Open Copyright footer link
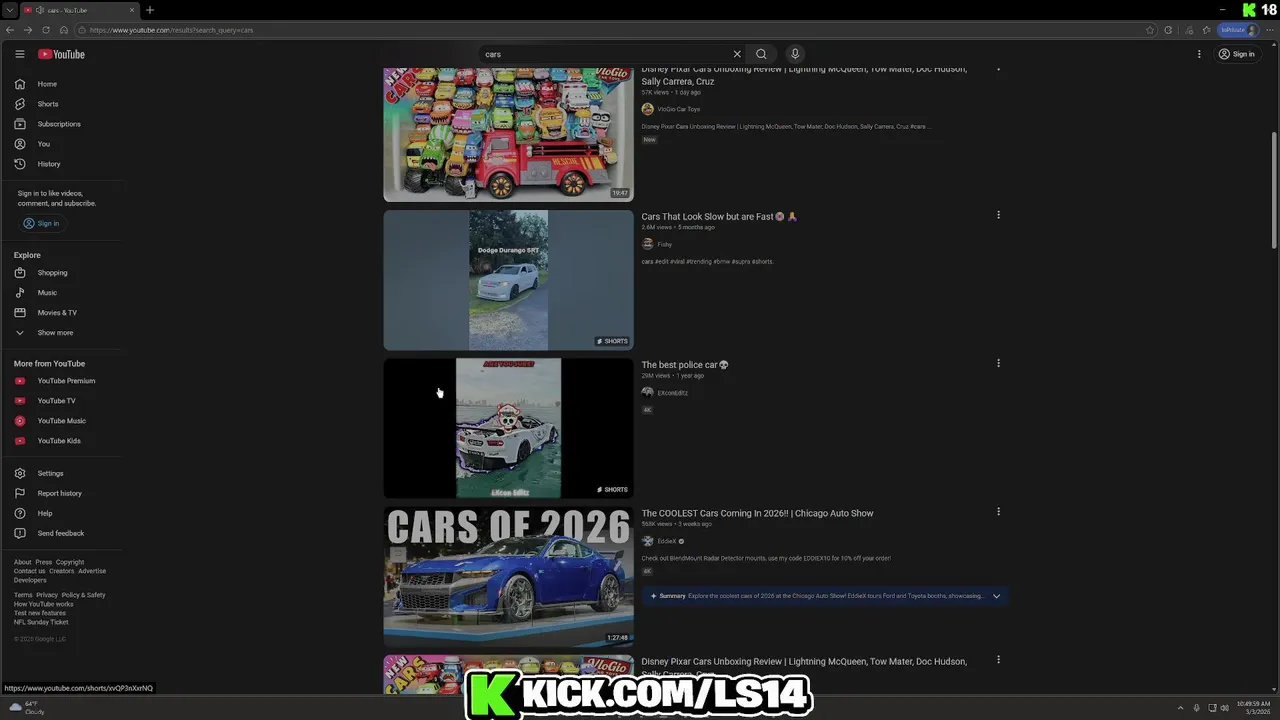This screenshot has width=1280, height=720. point(70,562)
